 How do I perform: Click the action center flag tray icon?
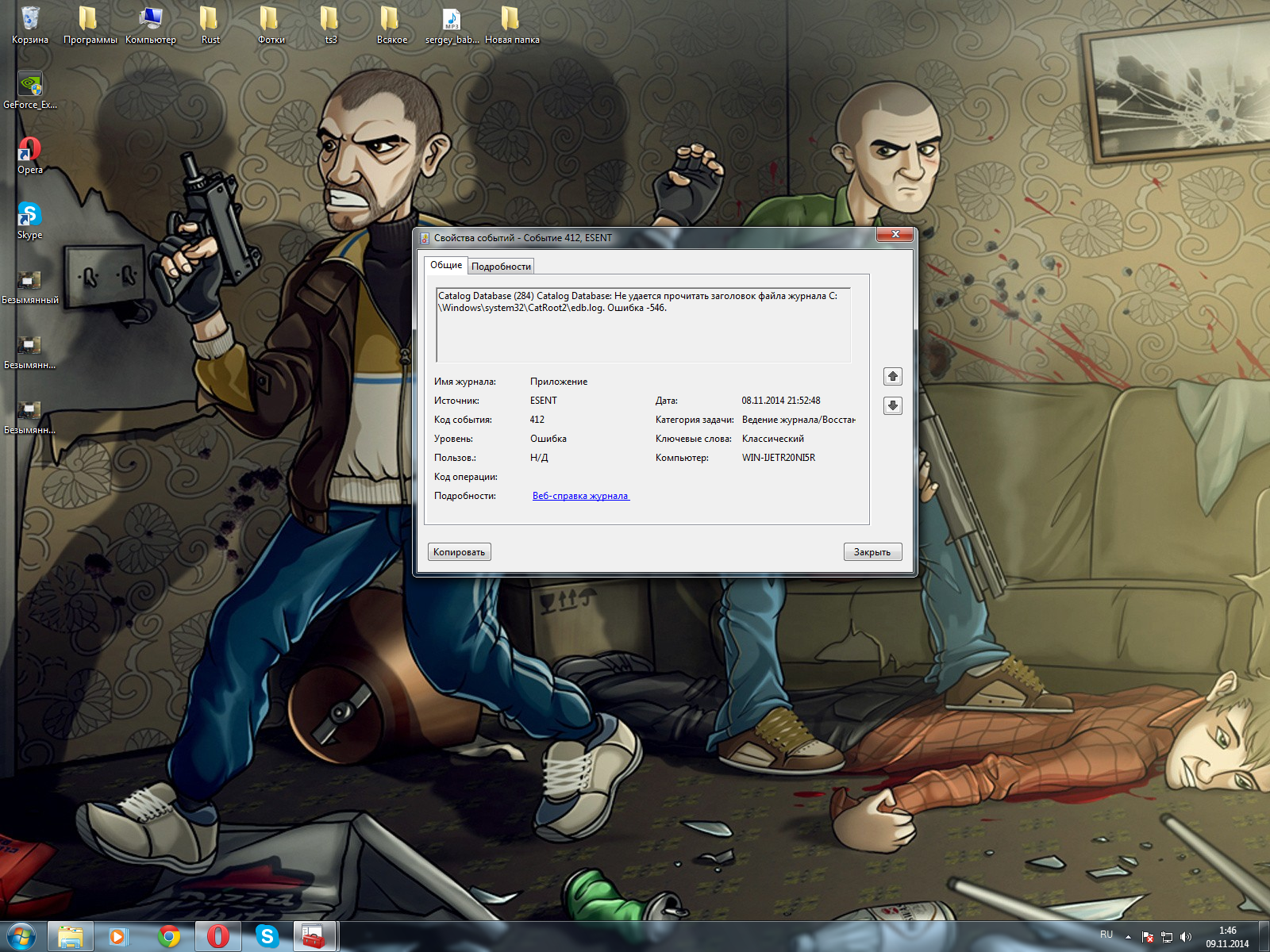click(x=1148, y=937)
